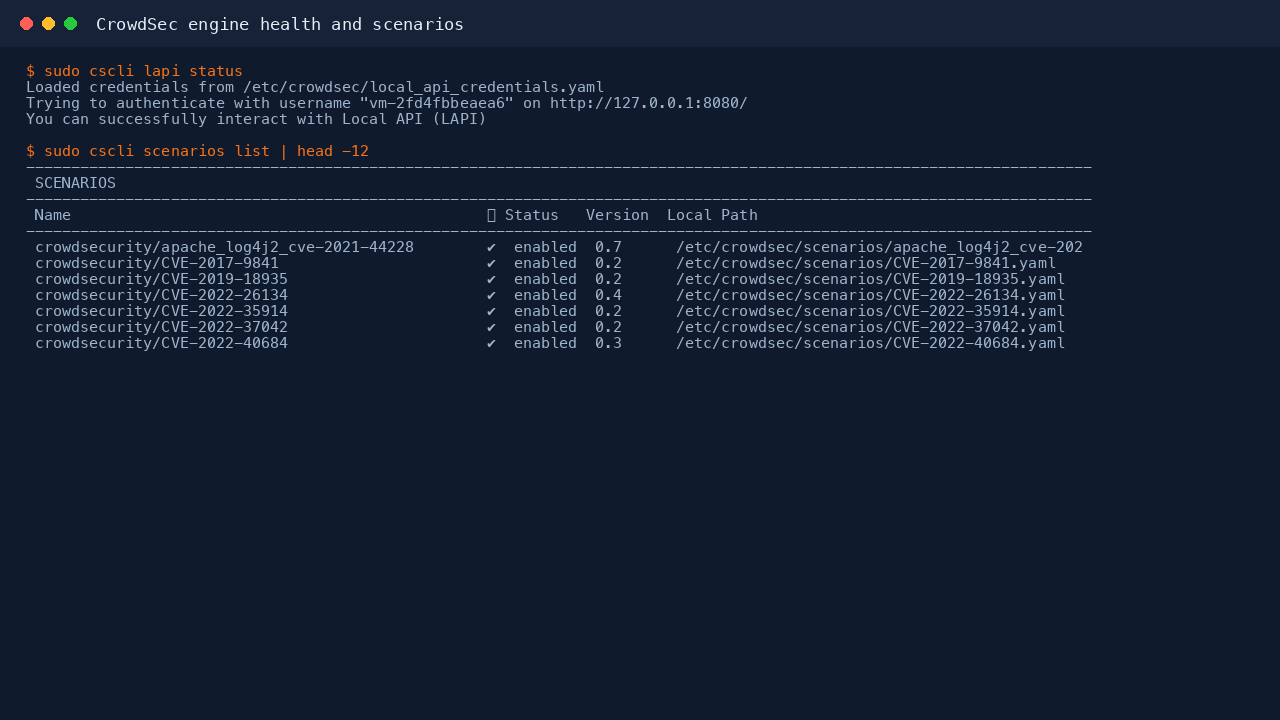Click 'enabled' status in the CVE-2017-9841 row
Image resolution: width=1280 pixels, height=720 pixels.
point(545,263)
